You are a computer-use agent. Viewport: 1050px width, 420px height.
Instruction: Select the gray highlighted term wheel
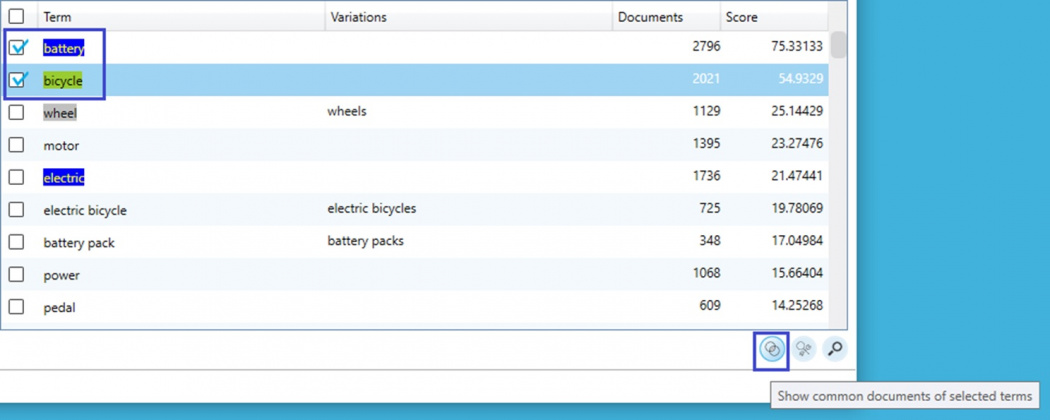point(60,113)
